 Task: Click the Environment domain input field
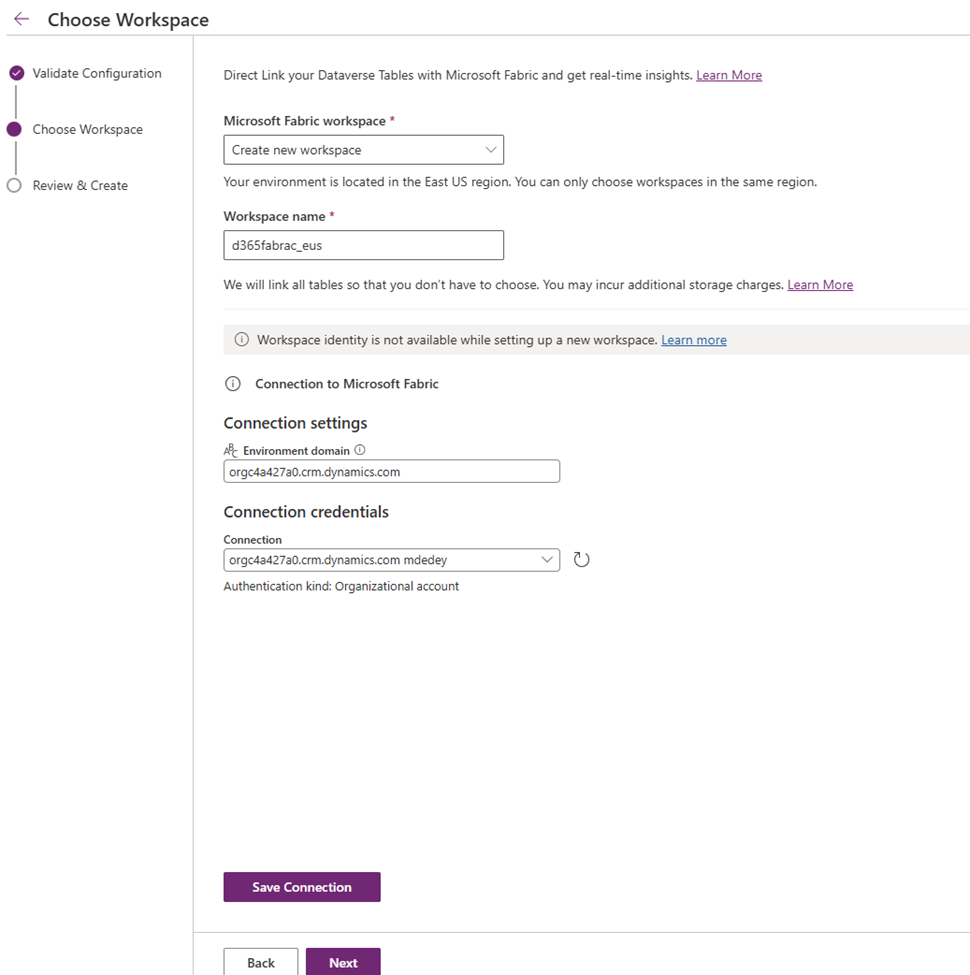[391, 471]
